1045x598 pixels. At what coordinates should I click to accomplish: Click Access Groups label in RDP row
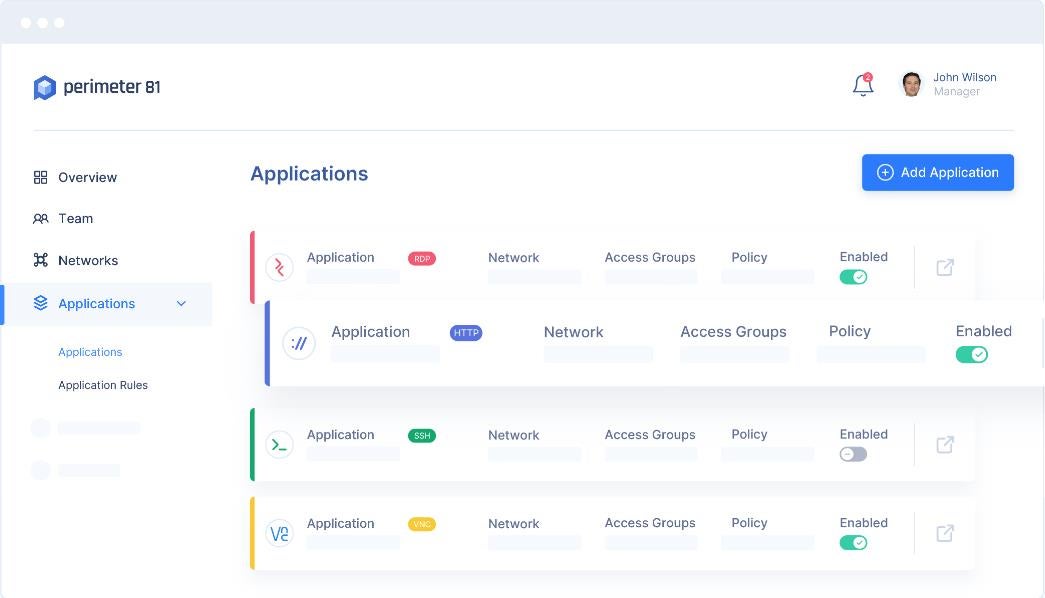click(650, 257)
